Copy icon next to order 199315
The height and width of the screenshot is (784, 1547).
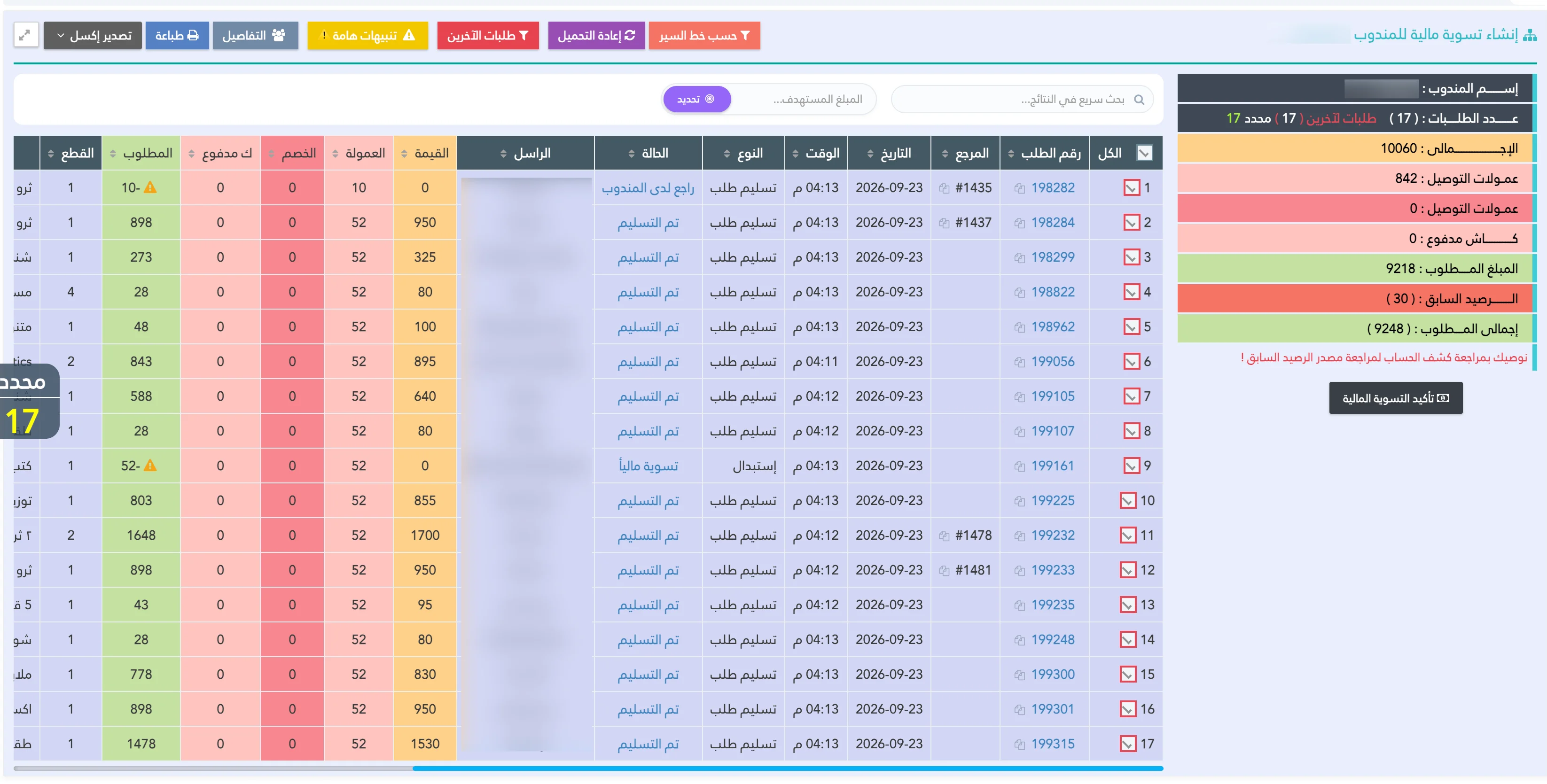coord(1019,745)
